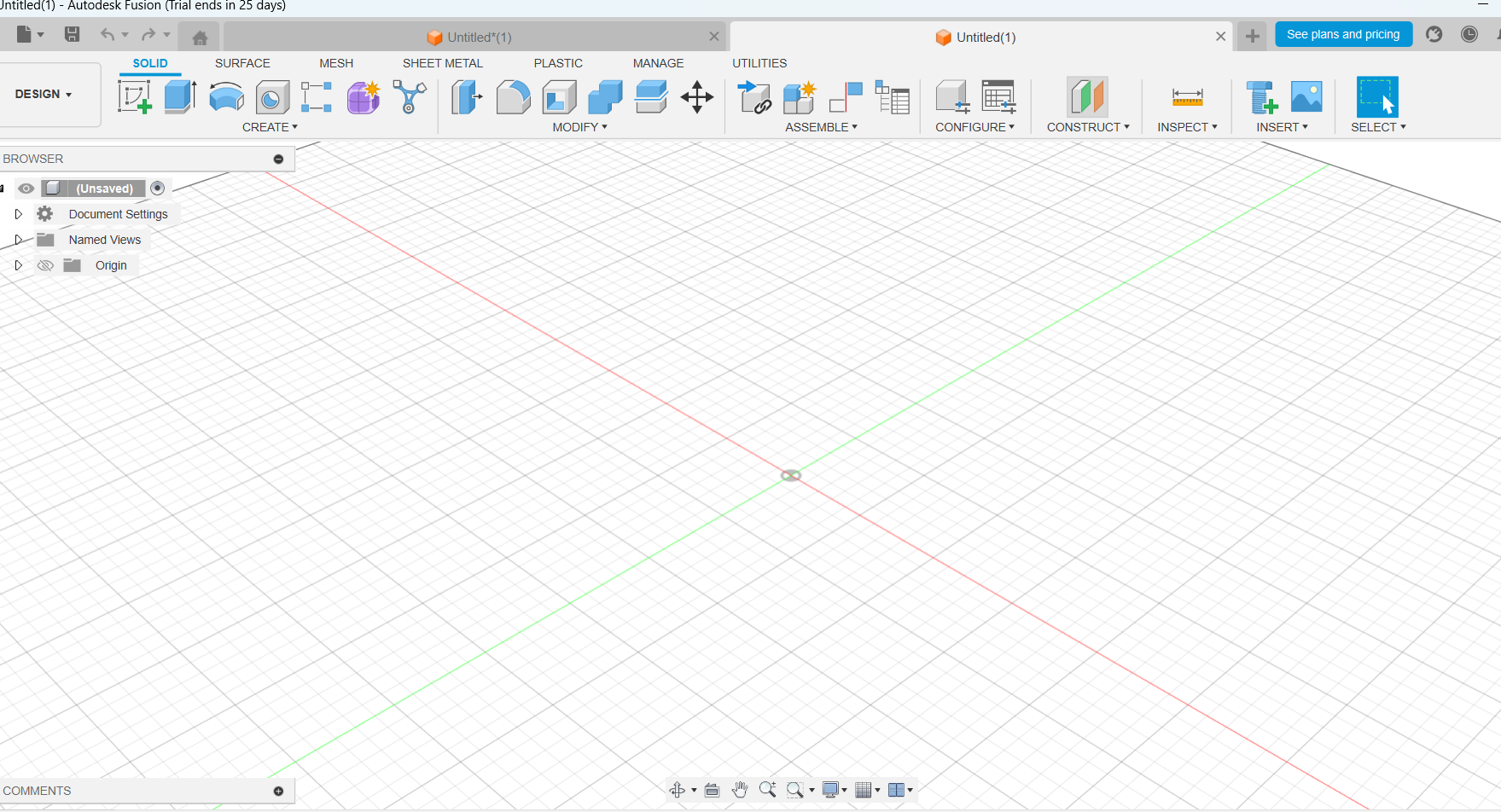This screenshot has height=812, width=1501.
Task: Click the Measure tool under Inspect
Action: (x=1187, y=97)
